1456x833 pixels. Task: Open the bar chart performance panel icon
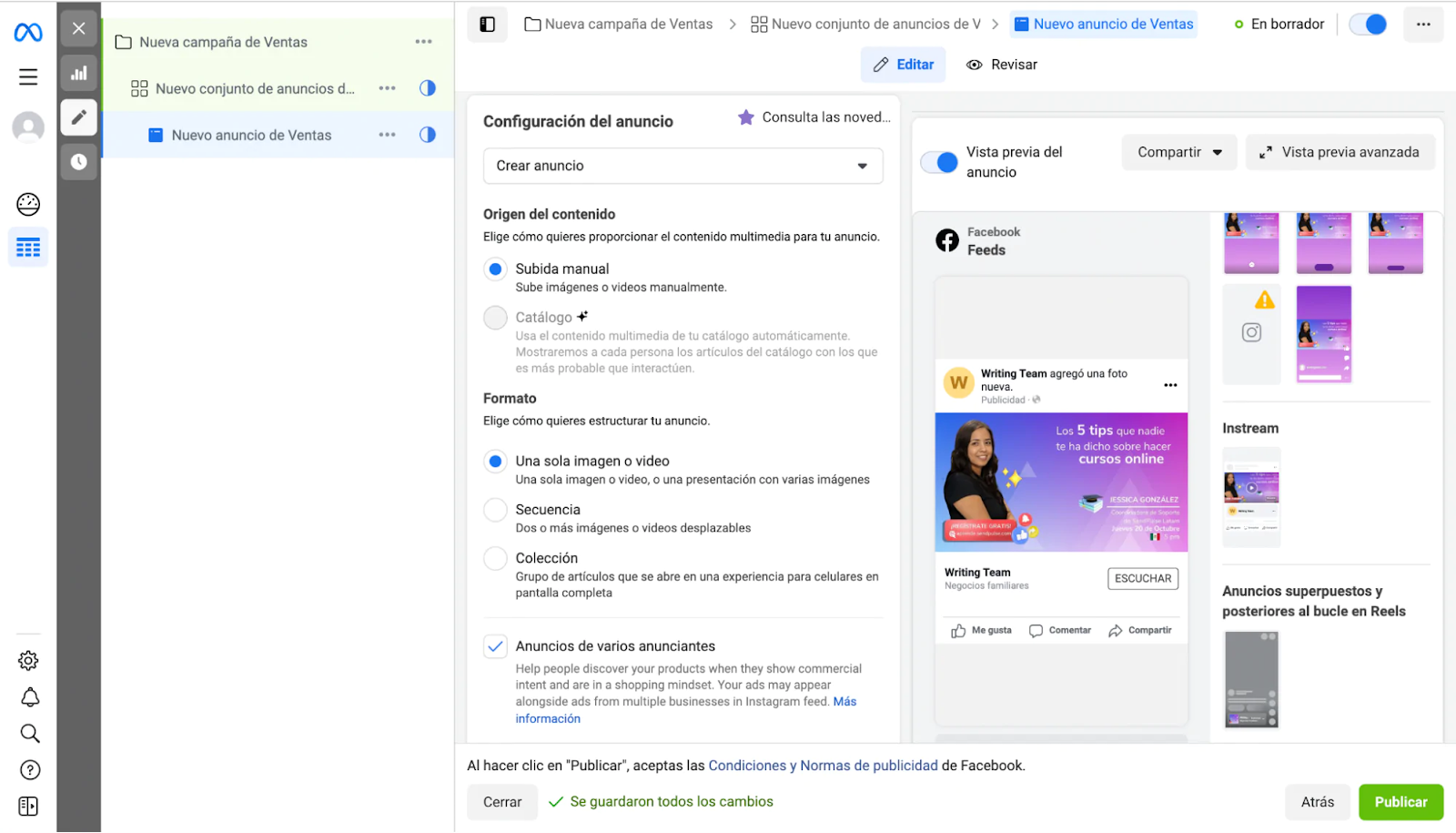point(79,73)
